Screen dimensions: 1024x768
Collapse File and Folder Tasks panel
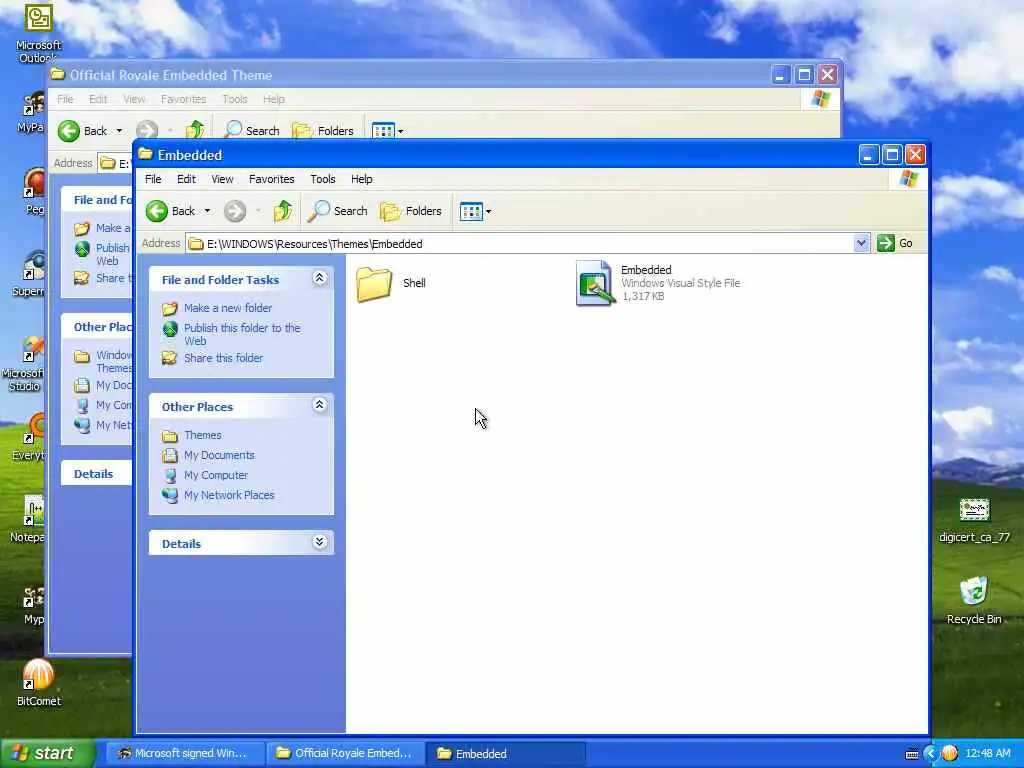(x=319, y=278)
